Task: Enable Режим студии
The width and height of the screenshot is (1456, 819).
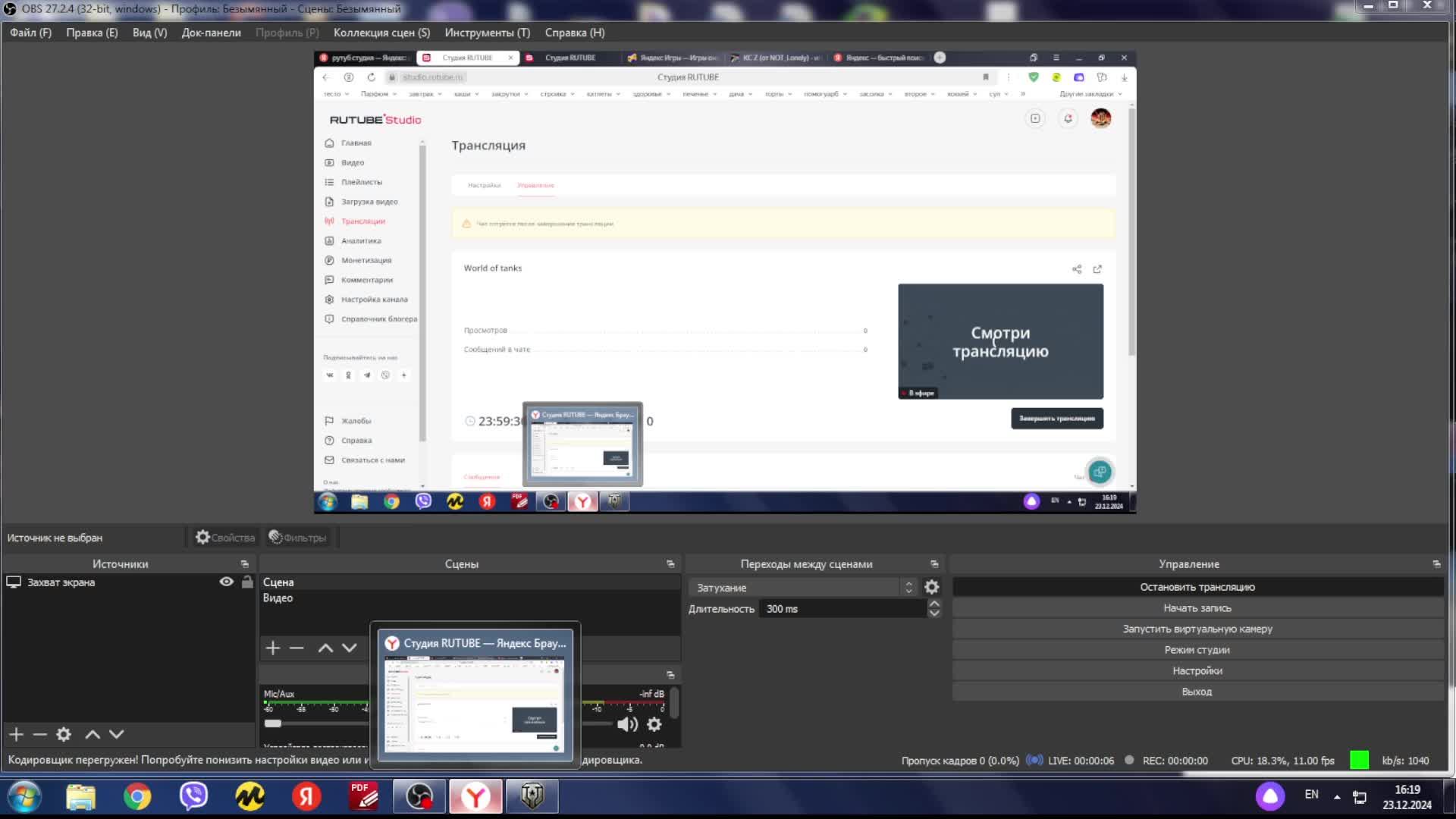Action: pyautogui.click(x=1197, y=650)
